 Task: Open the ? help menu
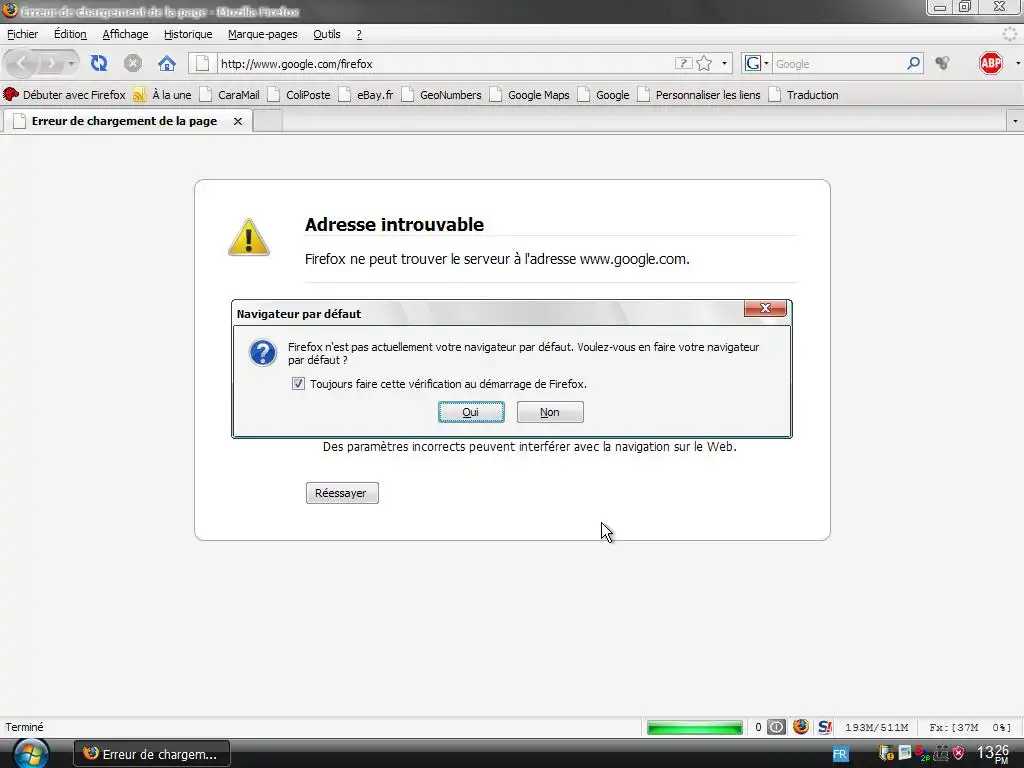(x=359, y=34)
